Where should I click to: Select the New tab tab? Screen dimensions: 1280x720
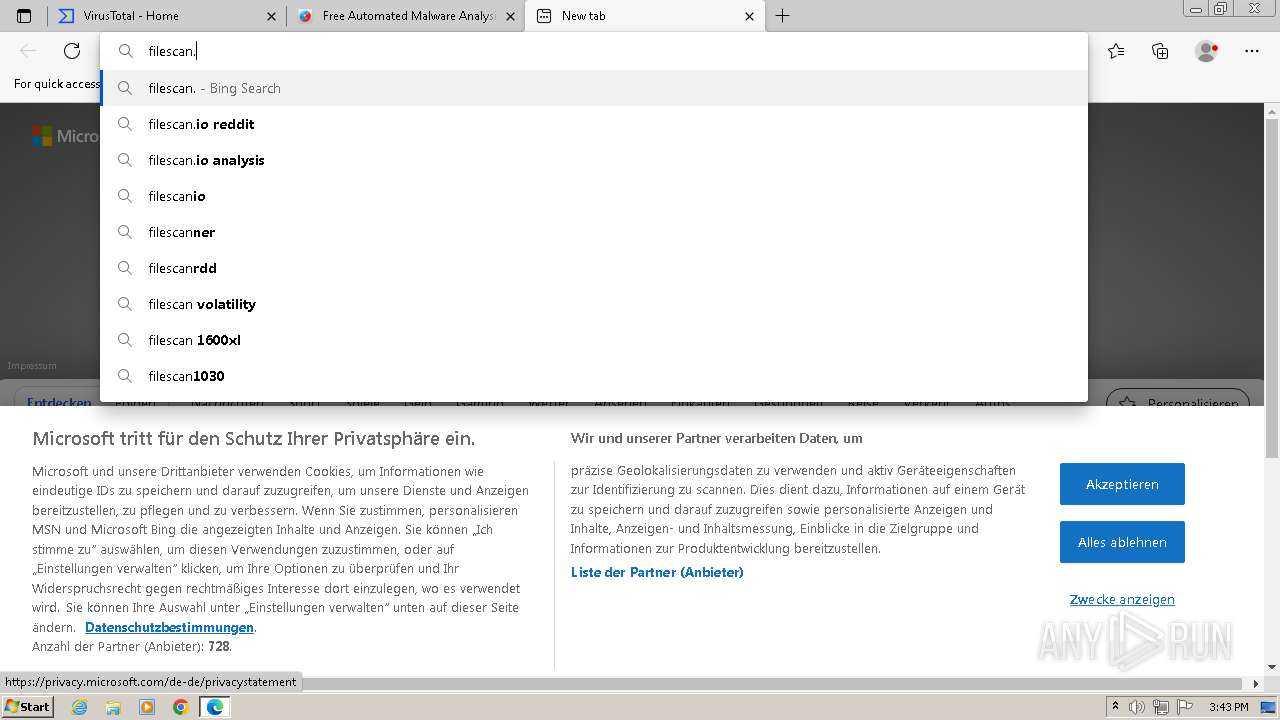(x=645, y=16)
